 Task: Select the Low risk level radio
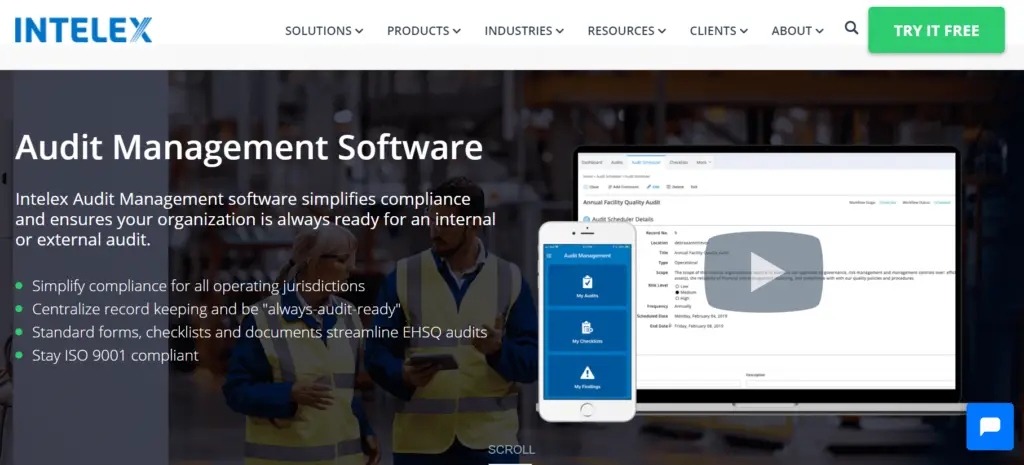(677, 286)
